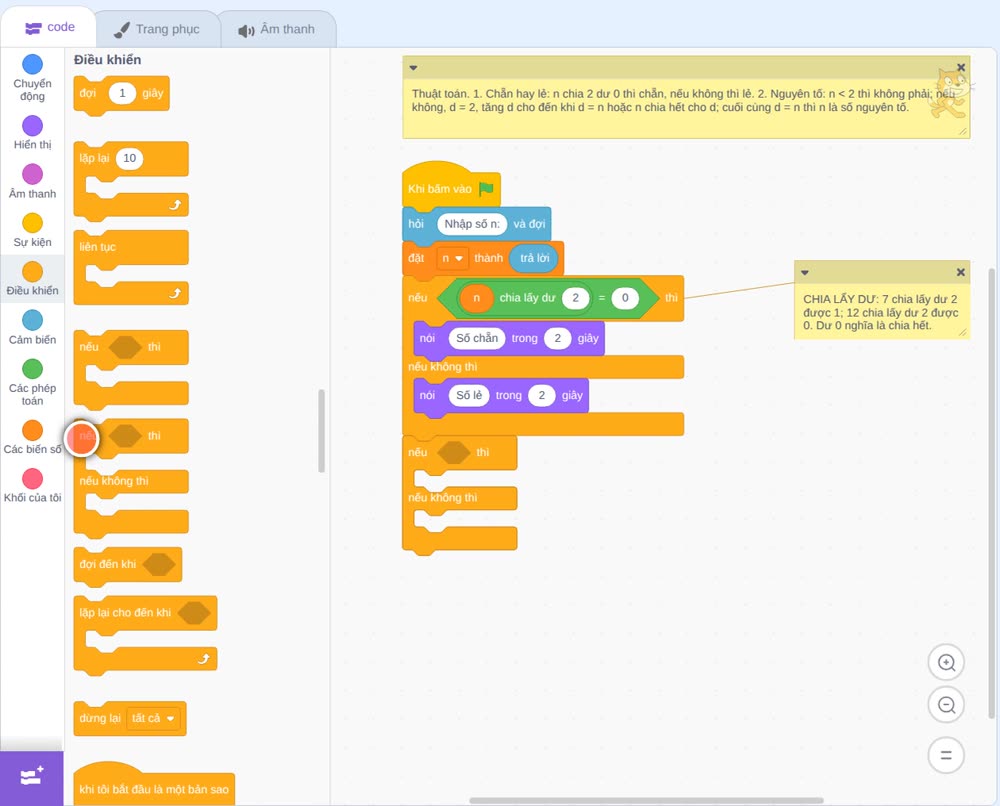
Task: Collapse the CHIA LẤY DƯ comment
Action: [805, 272]
